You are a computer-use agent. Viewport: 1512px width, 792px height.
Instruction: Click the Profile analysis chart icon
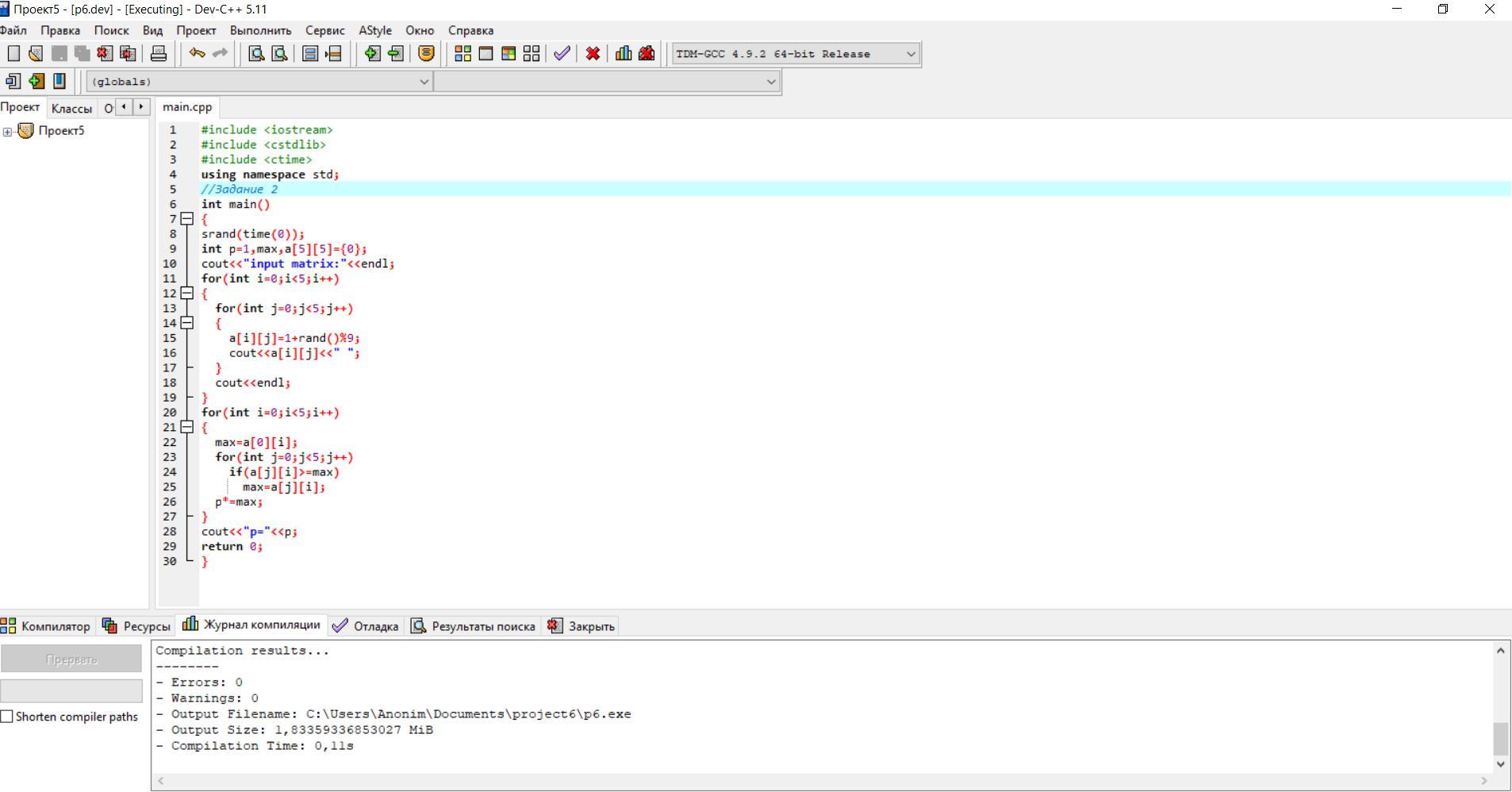(624, 53)
